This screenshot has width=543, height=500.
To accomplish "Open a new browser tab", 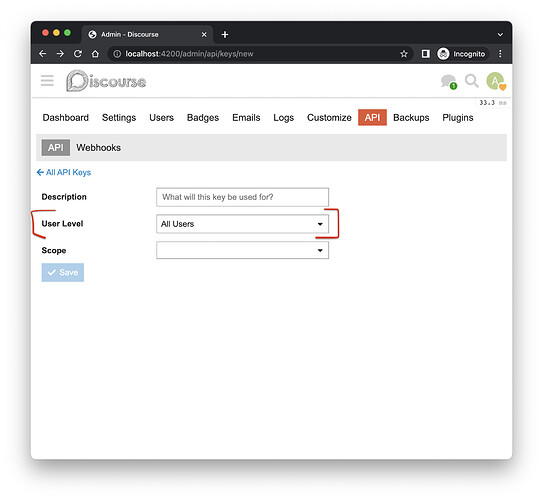I will point(225,35).
